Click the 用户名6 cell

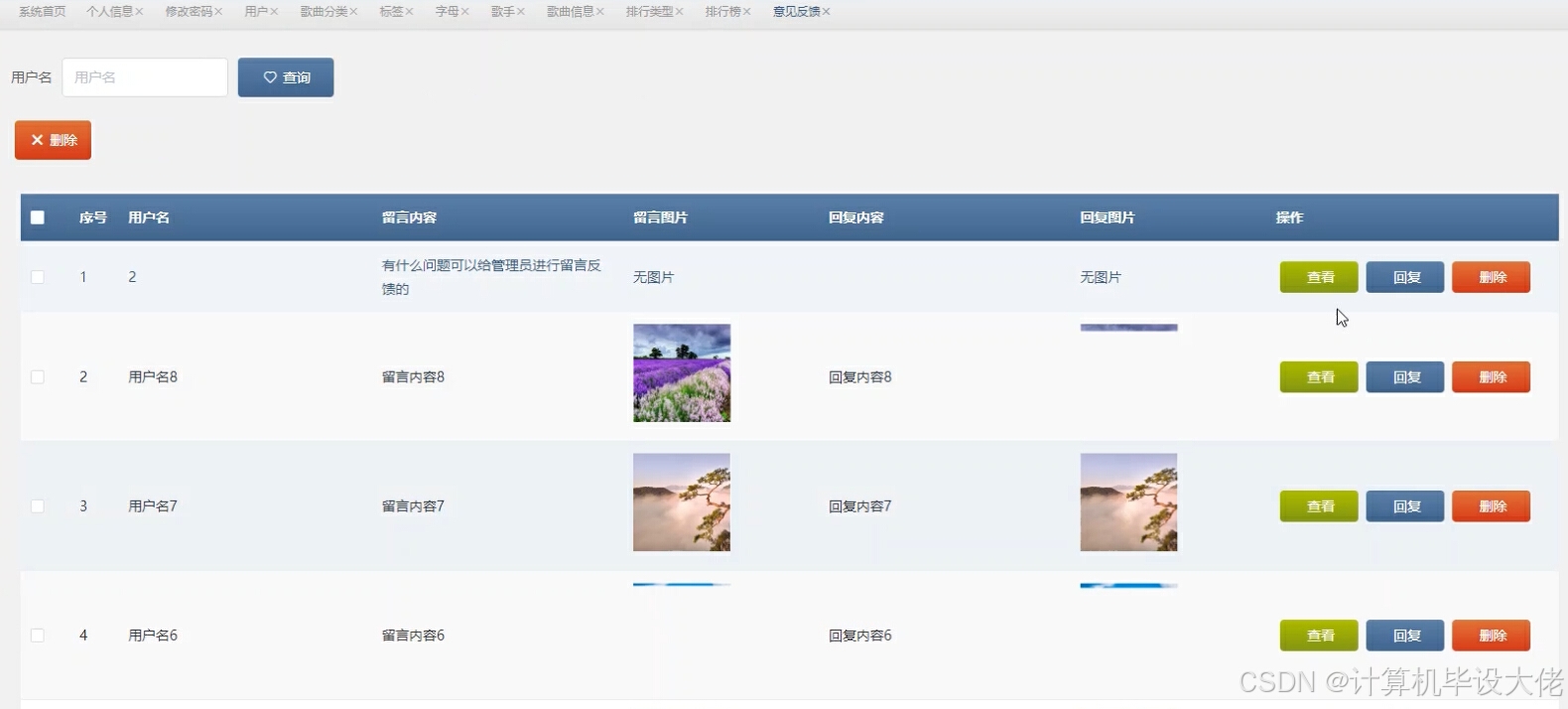click(153, 636)
